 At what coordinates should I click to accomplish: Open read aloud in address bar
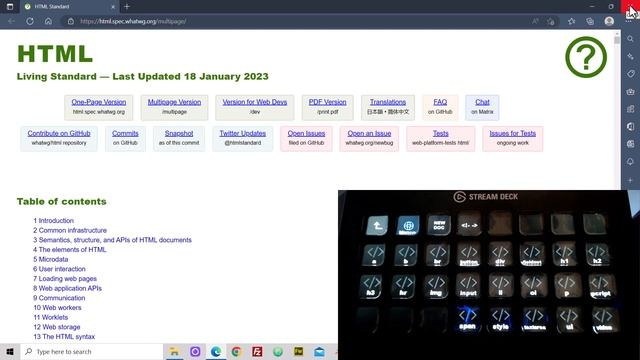coord(535,21)
